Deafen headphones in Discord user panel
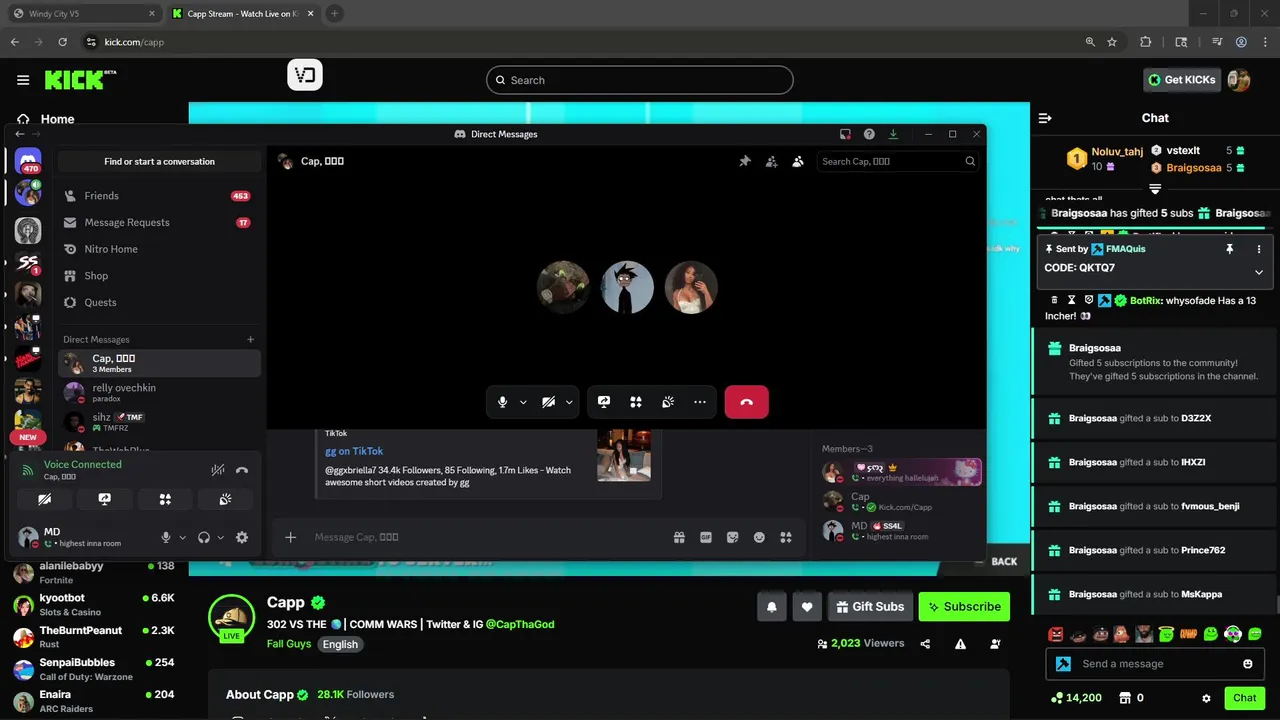Image resolution: width=1280 pixels, height=720 pixels. click(x=204, y=537)
